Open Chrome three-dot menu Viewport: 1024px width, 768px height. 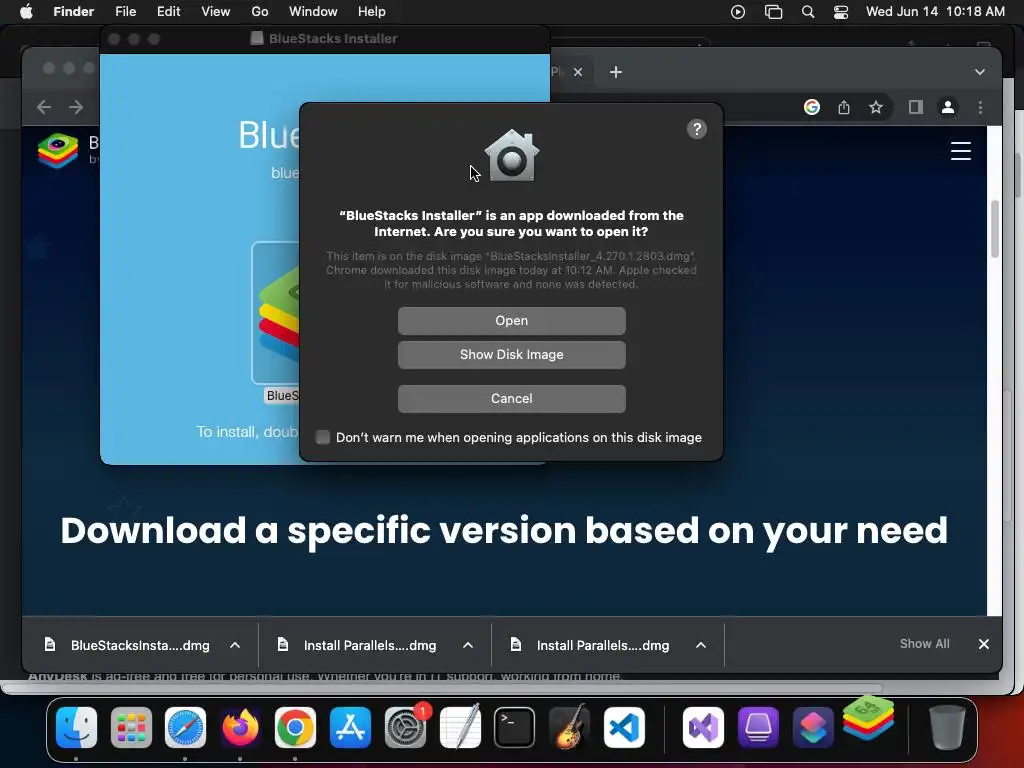tap(980, 107)
